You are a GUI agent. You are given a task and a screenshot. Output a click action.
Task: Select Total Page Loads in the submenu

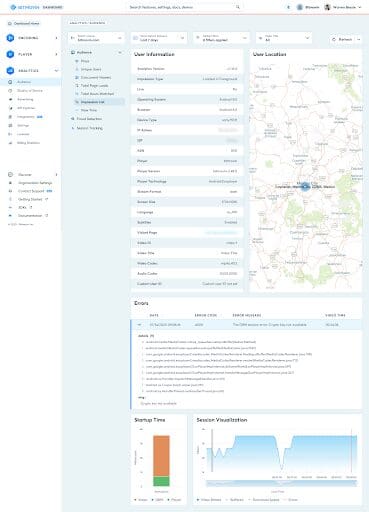[x=95, y=86]
